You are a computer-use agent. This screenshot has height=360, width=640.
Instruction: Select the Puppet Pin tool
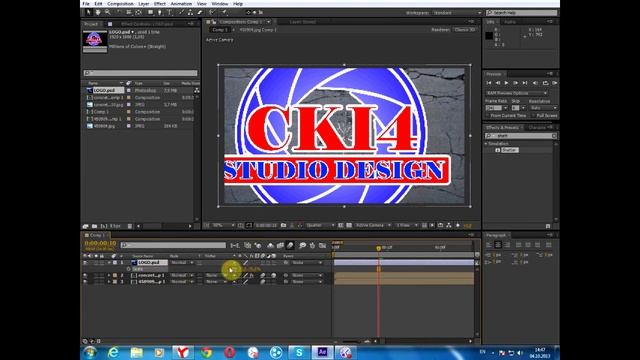(x=224, y=13)
